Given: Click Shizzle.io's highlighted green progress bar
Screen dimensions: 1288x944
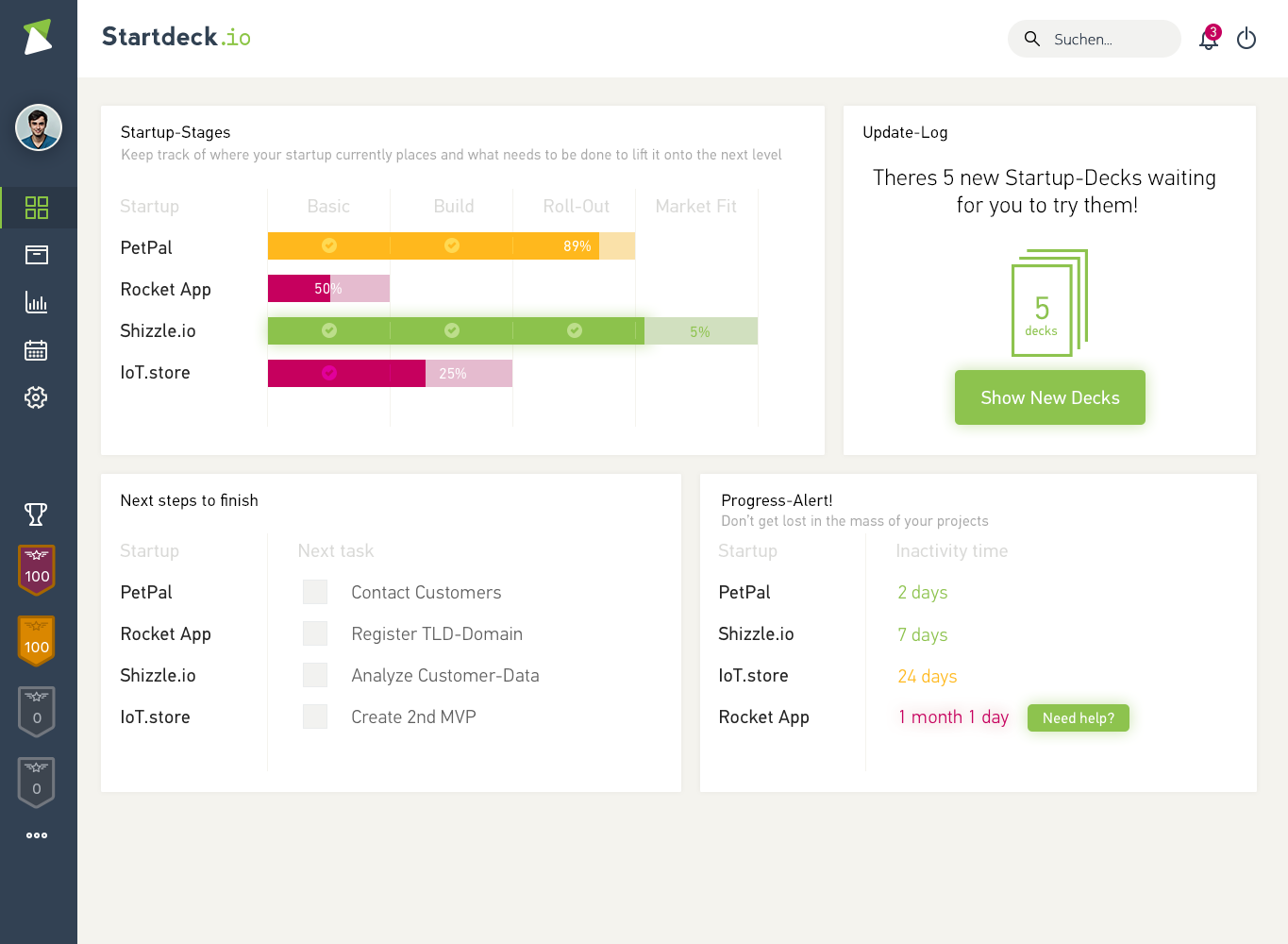Looking at the screenshot, I should point(453,330).
